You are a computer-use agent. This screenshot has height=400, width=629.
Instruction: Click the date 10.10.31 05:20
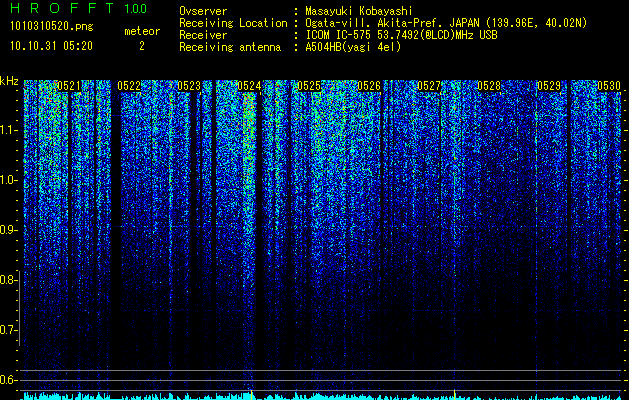(x=51, y=46)
